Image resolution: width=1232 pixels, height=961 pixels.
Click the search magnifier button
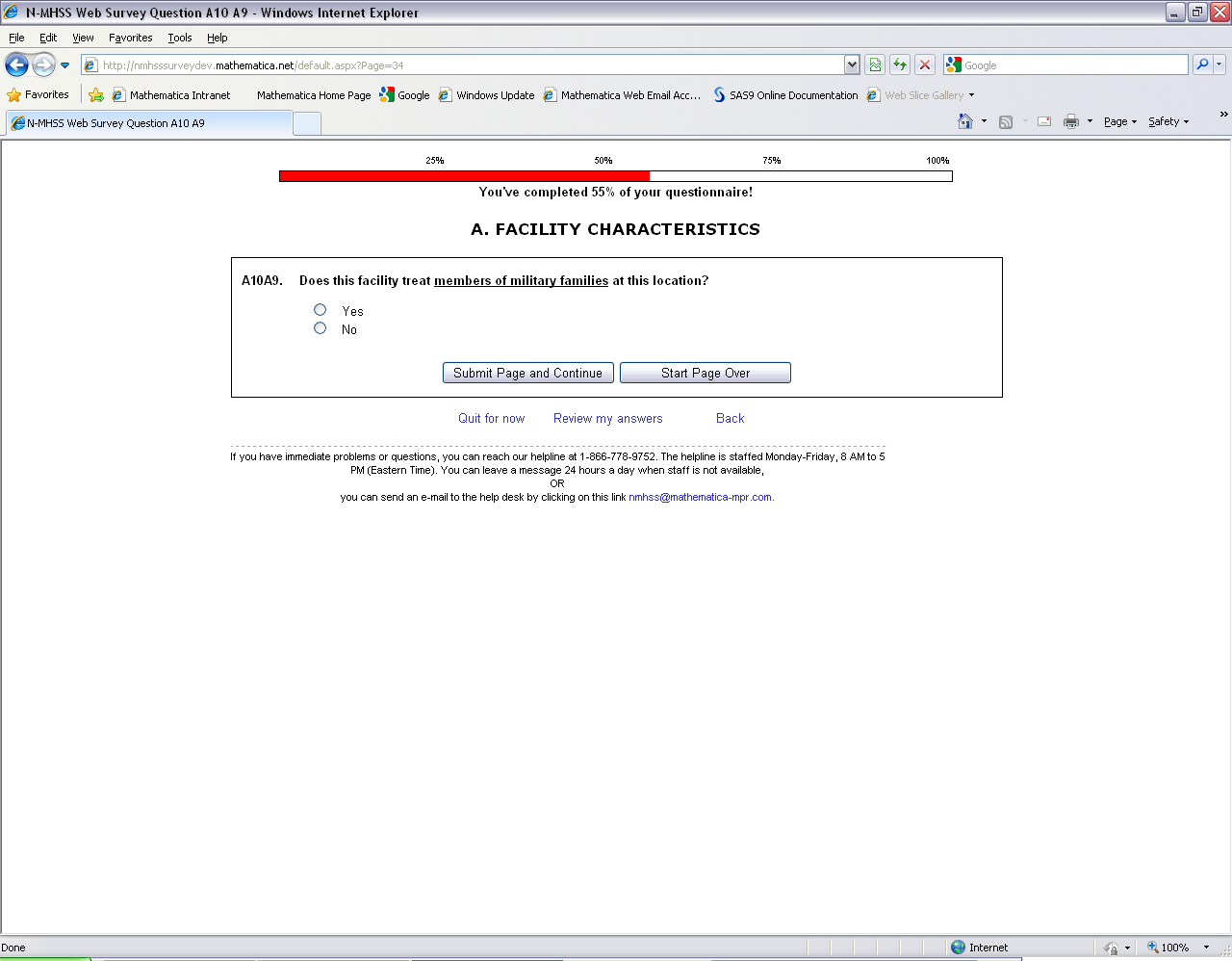[x=1202, y=65]
